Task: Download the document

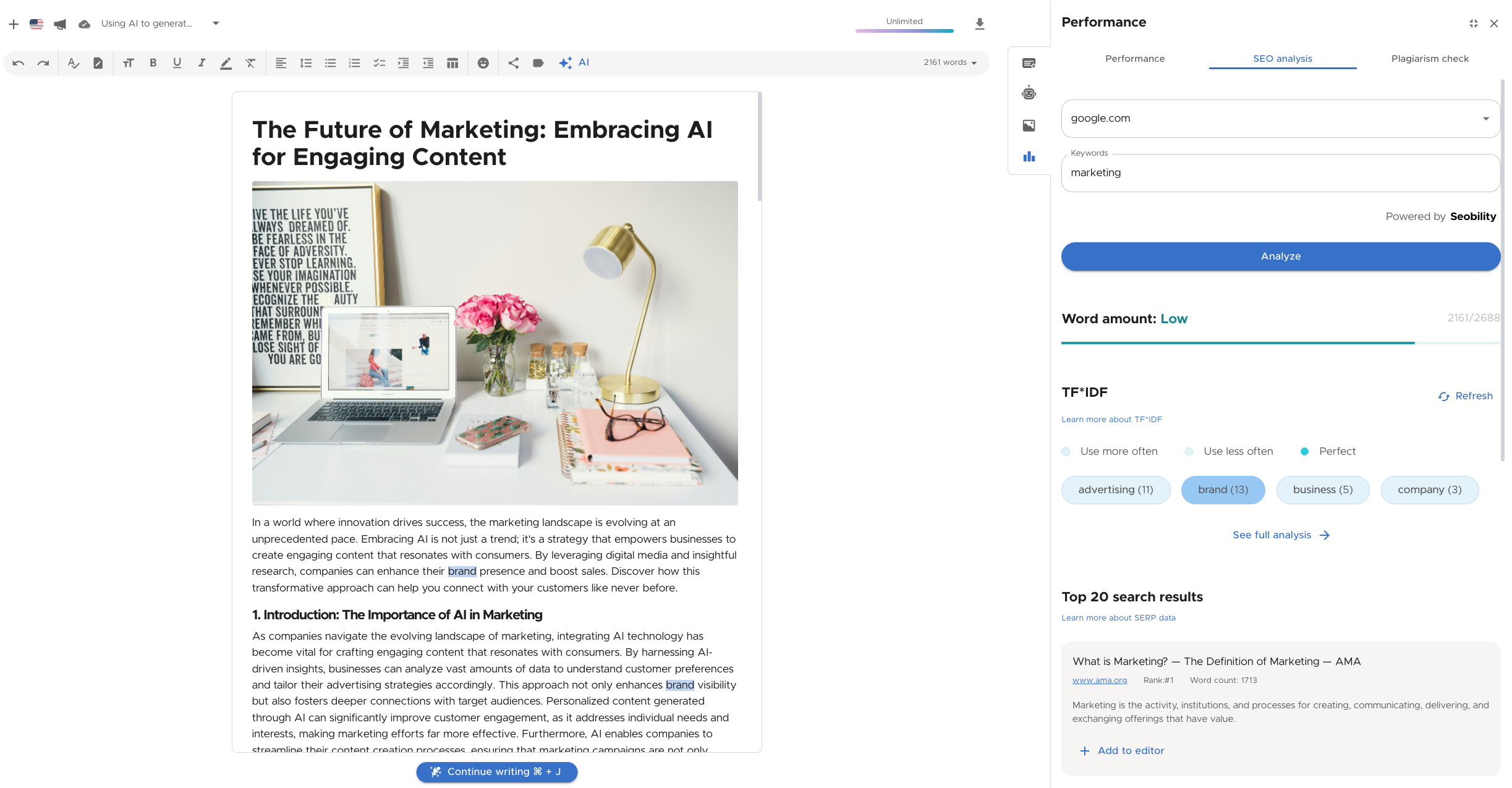Action: tap(980, 24)
